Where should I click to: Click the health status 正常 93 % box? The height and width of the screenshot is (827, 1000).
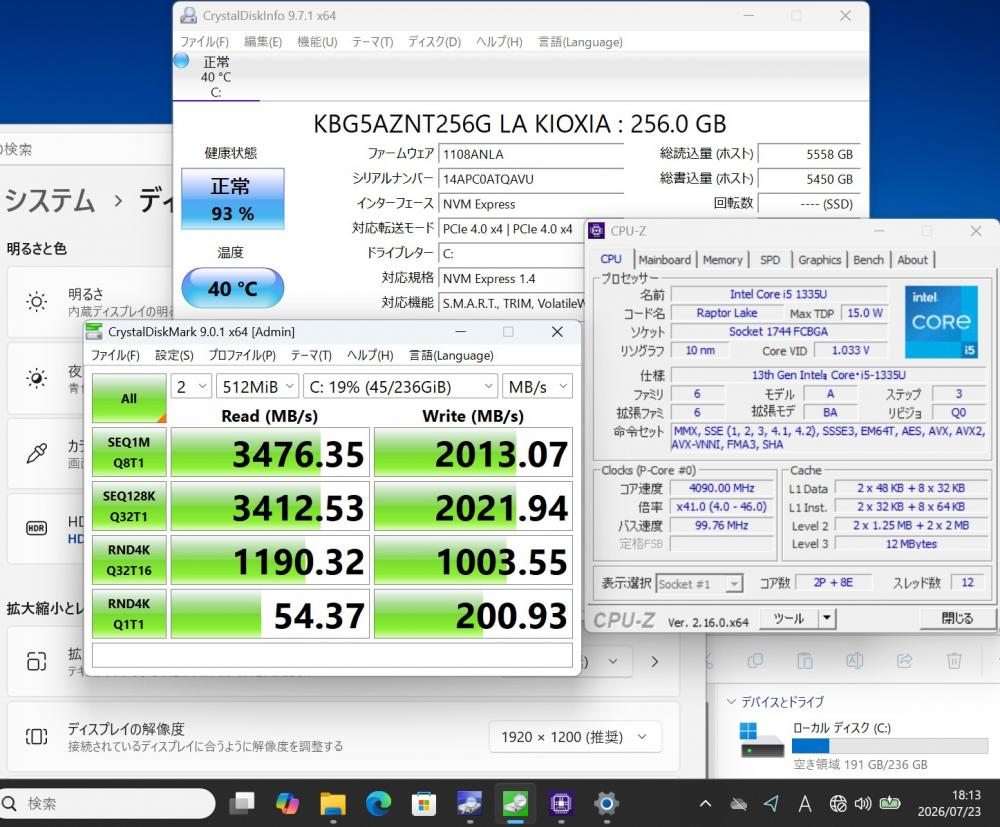pos(233,199)
